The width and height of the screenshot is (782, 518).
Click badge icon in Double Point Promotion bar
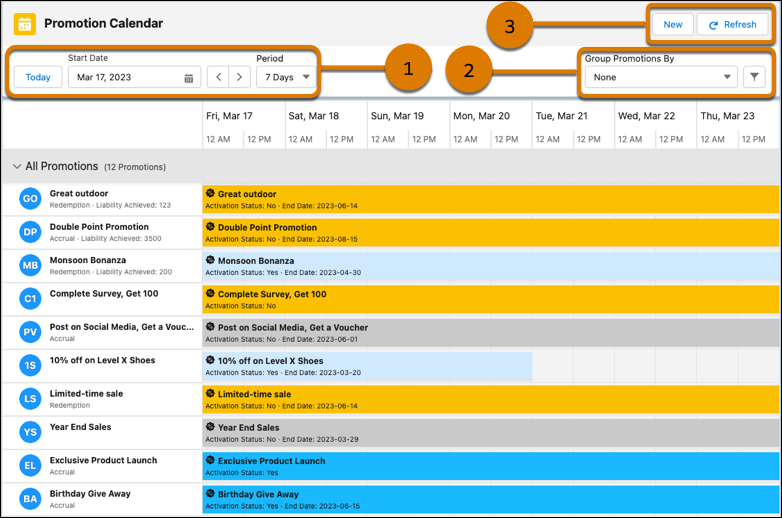[210, 226]
